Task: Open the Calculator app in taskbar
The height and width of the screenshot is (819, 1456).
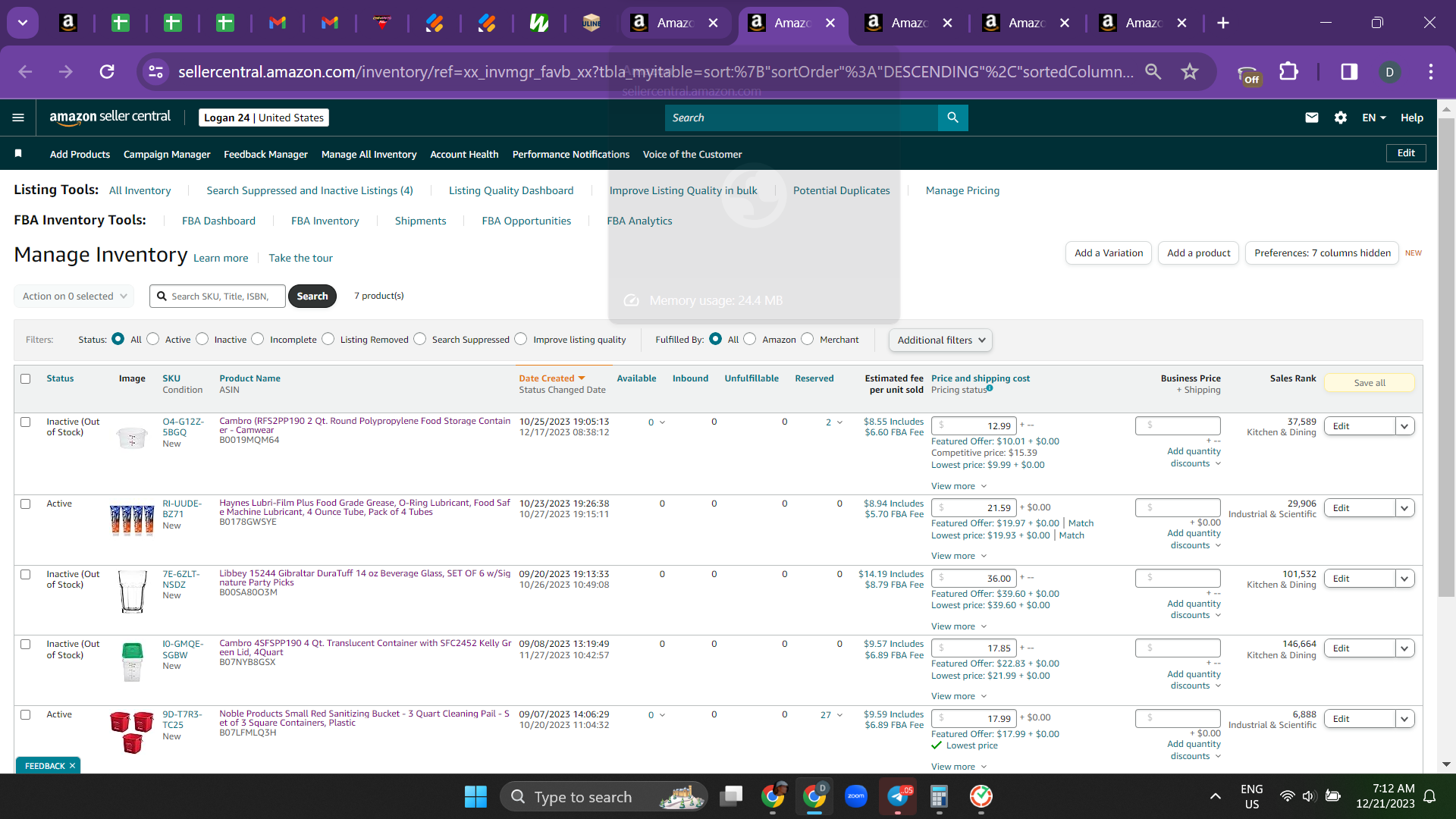Action: pos(940,796)
